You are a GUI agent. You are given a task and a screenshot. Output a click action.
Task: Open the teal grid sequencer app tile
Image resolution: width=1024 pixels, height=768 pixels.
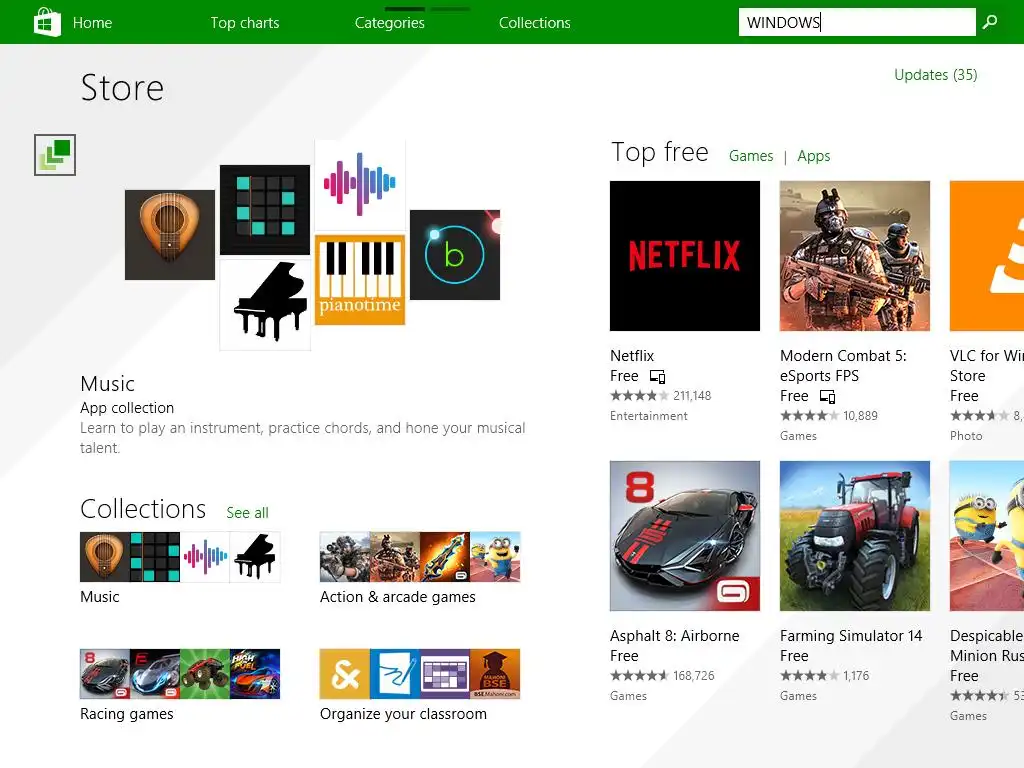264,210
